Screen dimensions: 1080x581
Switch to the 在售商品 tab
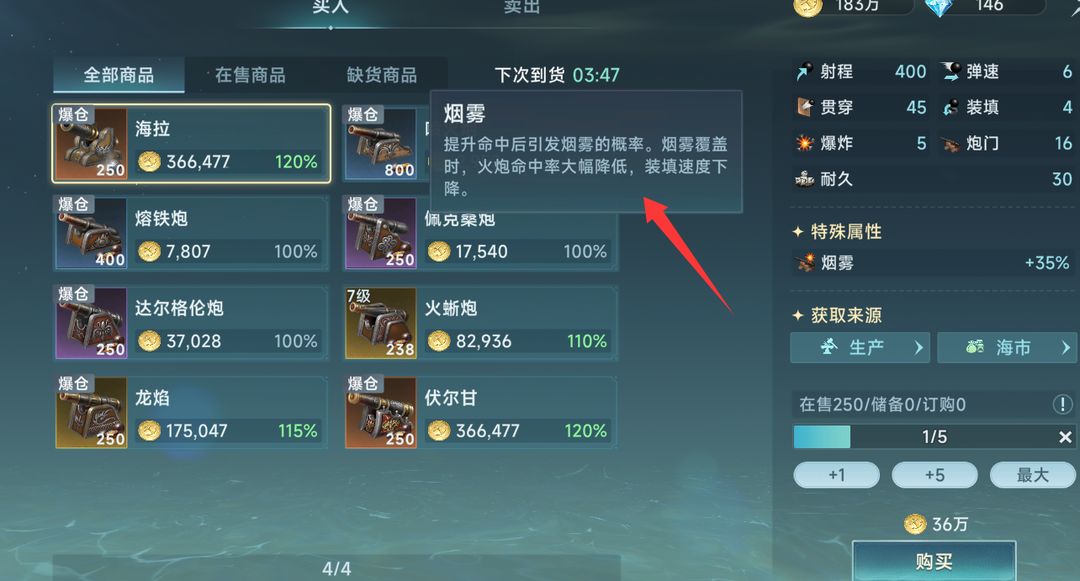coord(250,75)
